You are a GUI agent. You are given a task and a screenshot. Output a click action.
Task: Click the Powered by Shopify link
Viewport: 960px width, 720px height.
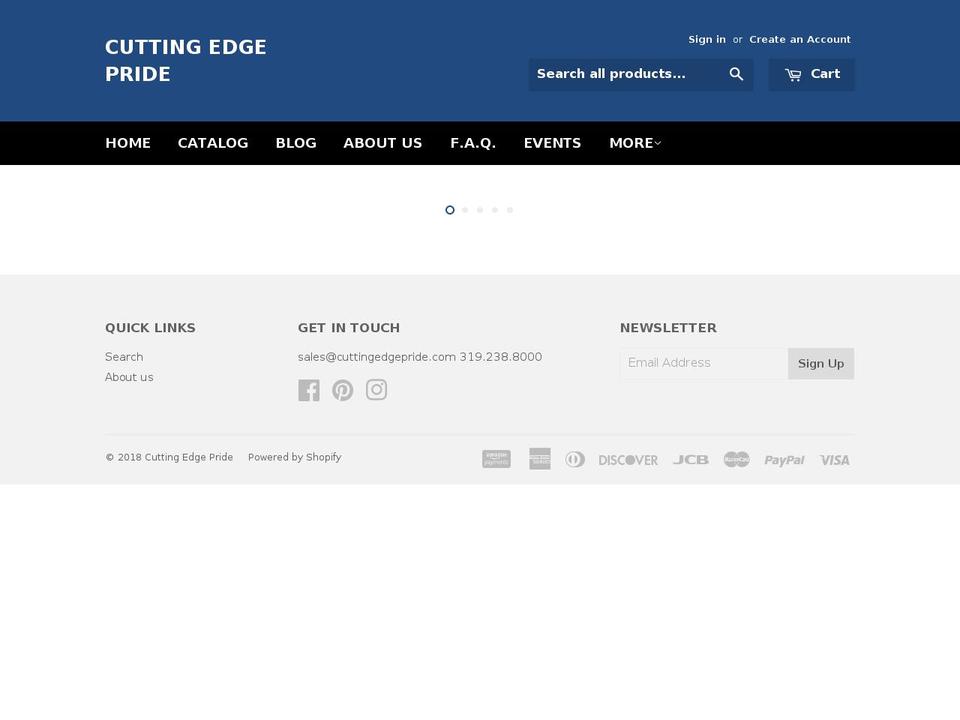click(294, 457)
